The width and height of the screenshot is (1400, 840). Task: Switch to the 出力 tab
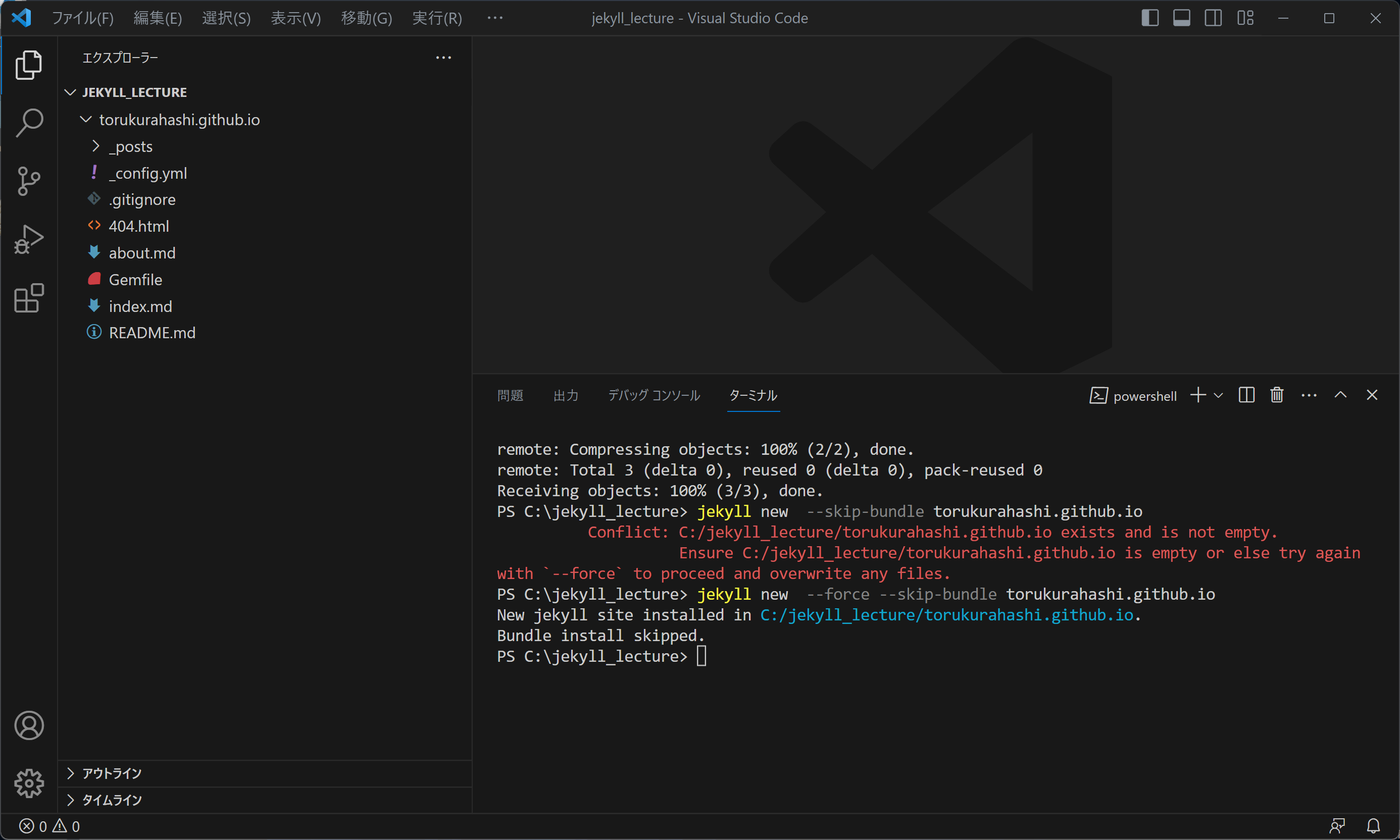click(x=566, y=396)
